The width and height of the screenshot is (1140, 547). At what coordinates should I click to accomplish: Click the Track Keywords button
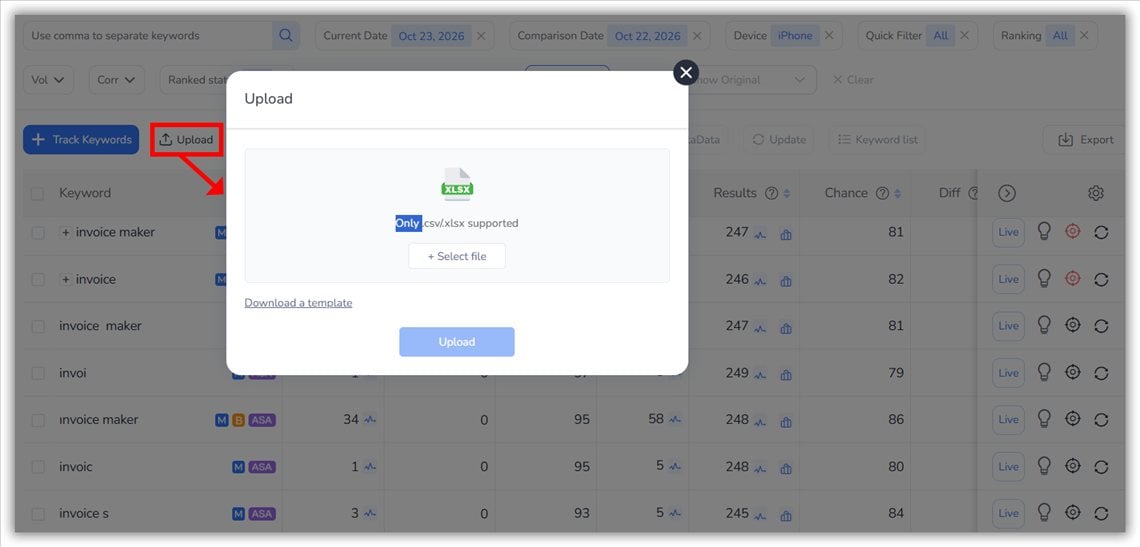(81, 140)
